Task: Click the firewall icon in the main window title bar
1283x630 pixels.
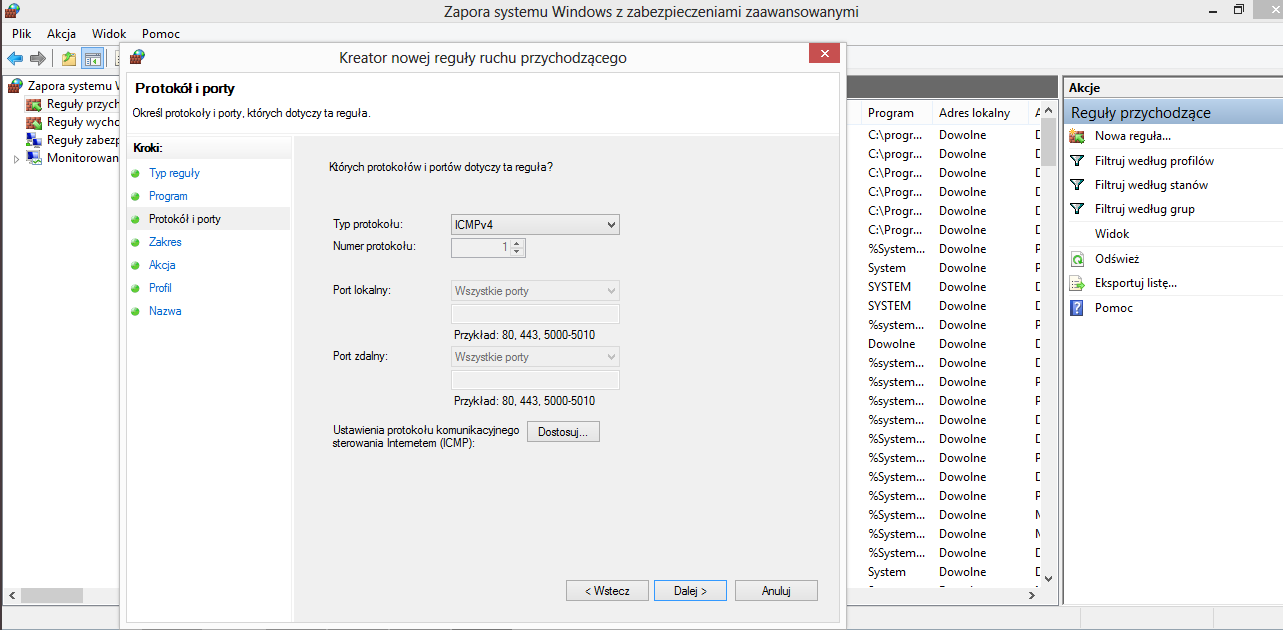Action: (x=13, y=11)
